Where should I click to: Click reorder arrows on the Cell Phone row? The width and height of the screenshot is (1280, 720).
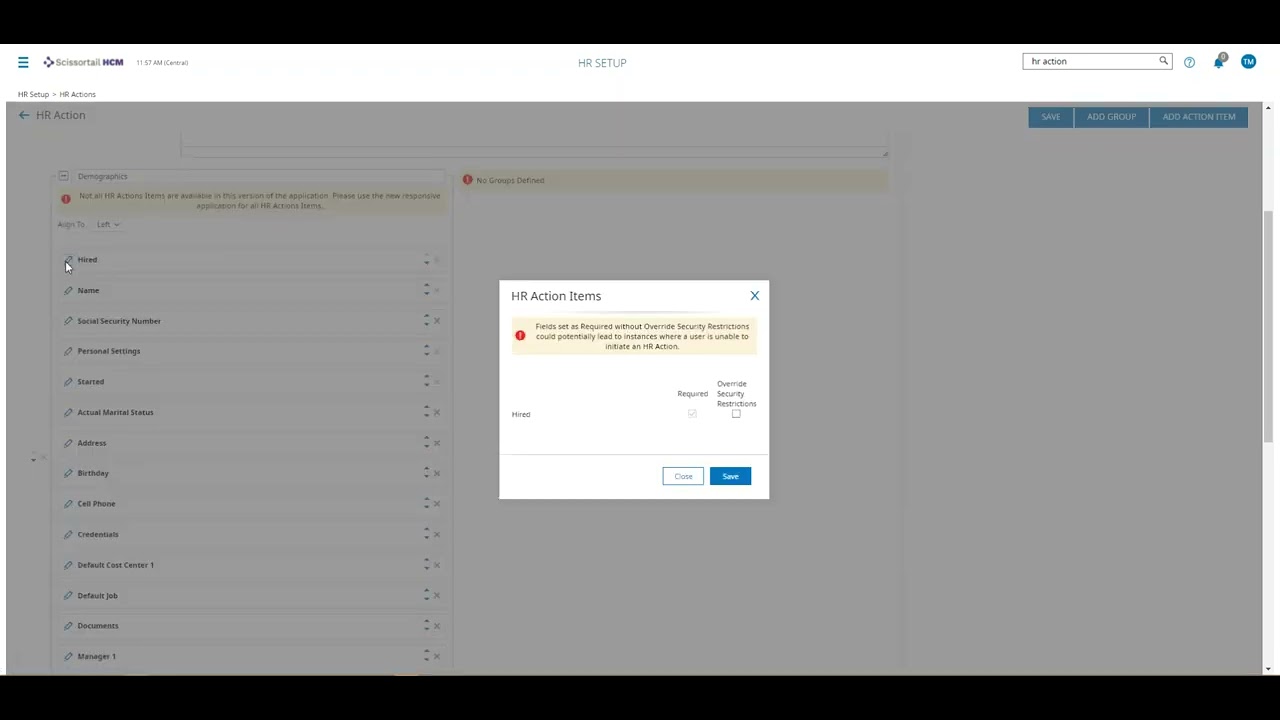coord(426,504)
